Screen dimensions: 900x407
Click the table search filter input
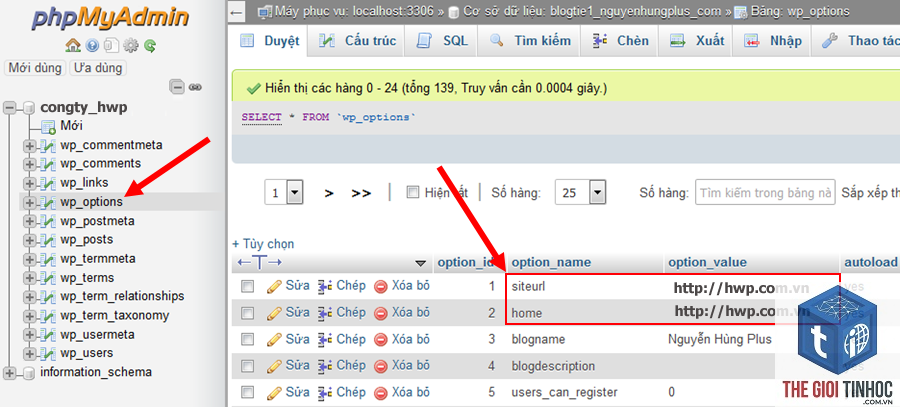pos(765,192)
